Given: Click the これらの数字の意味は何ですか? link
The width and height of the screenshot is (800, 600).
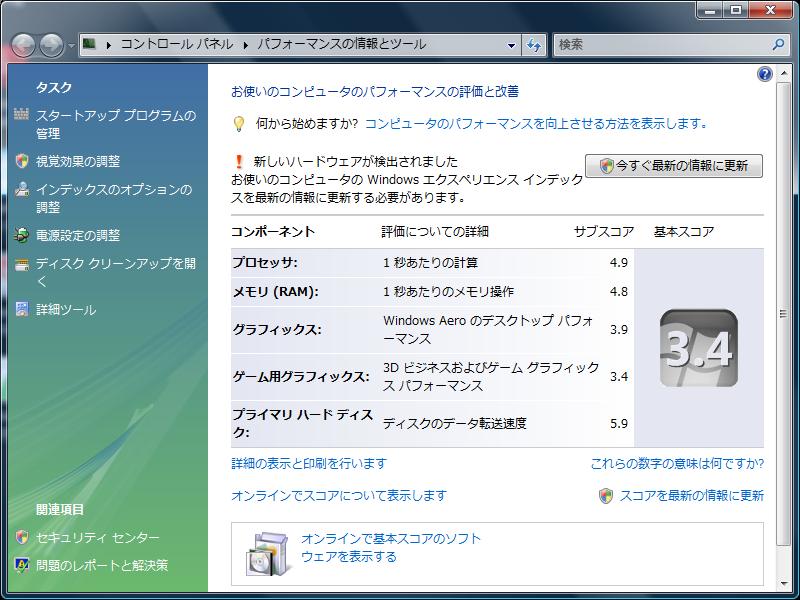Looking at the screenshot, I should point(677,464).
